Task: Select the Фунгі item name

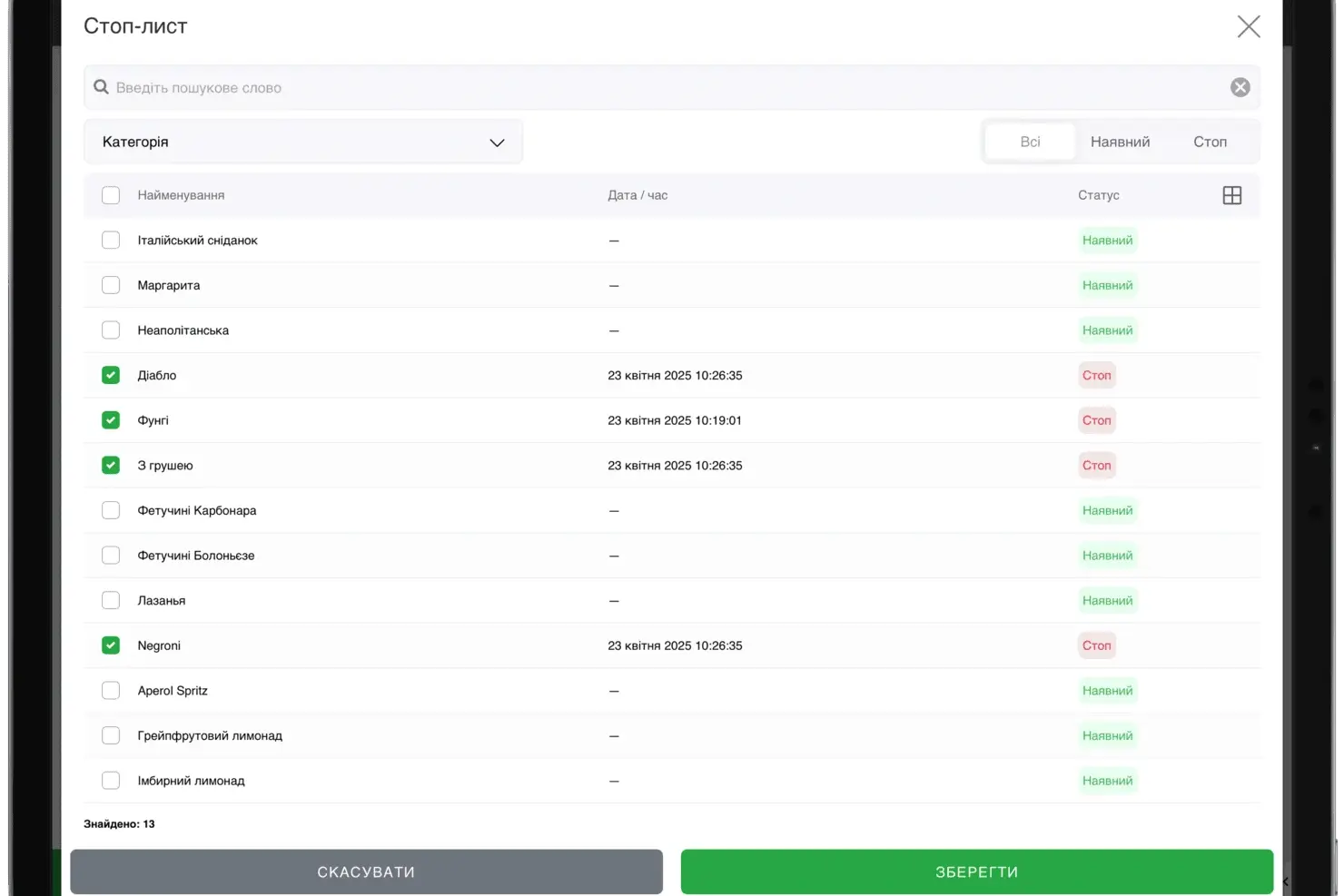Action: [153, 420]
